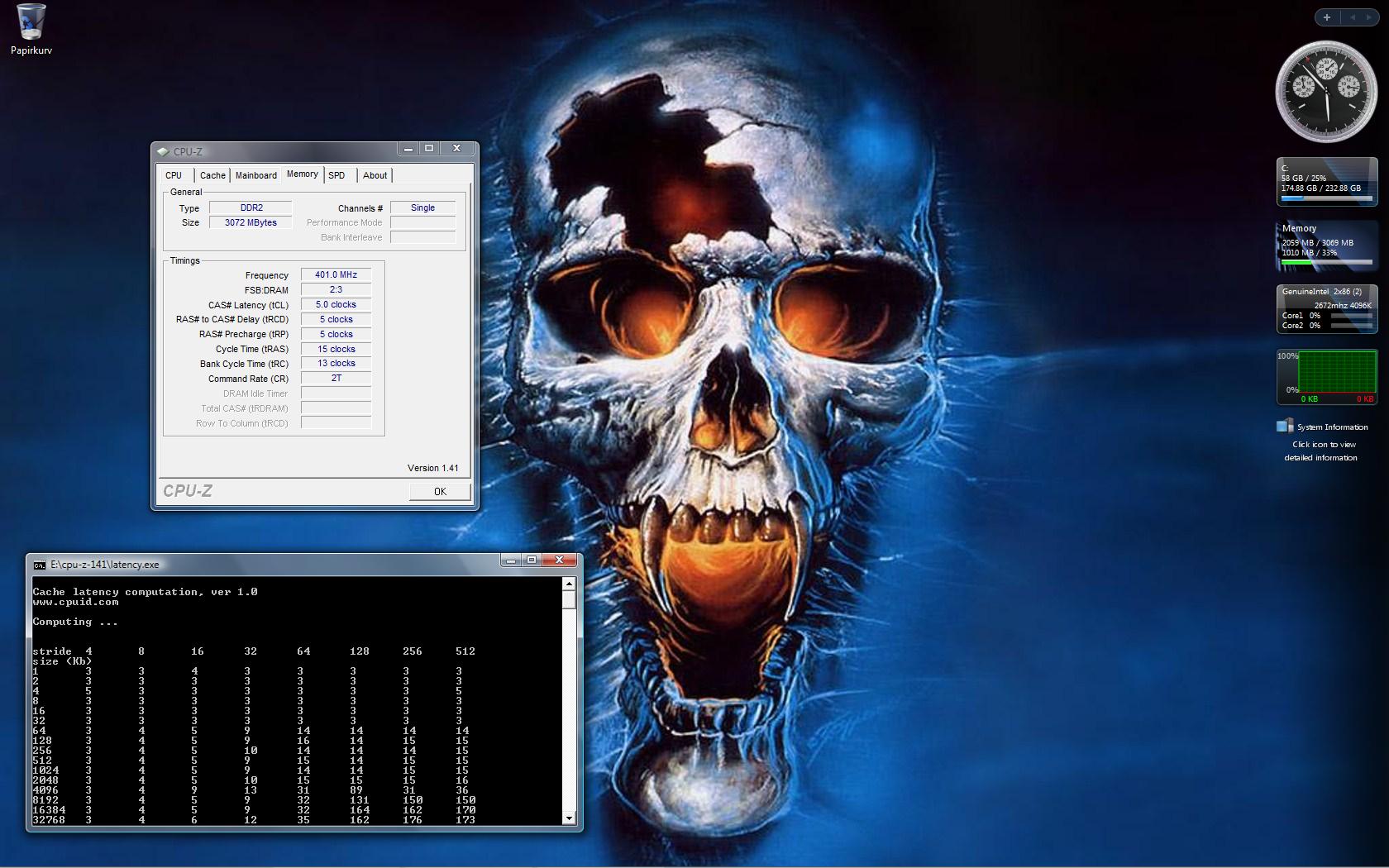Open the Papirkurv recycle bin icon
This screenshot has width=1389, height=868.
31,29
